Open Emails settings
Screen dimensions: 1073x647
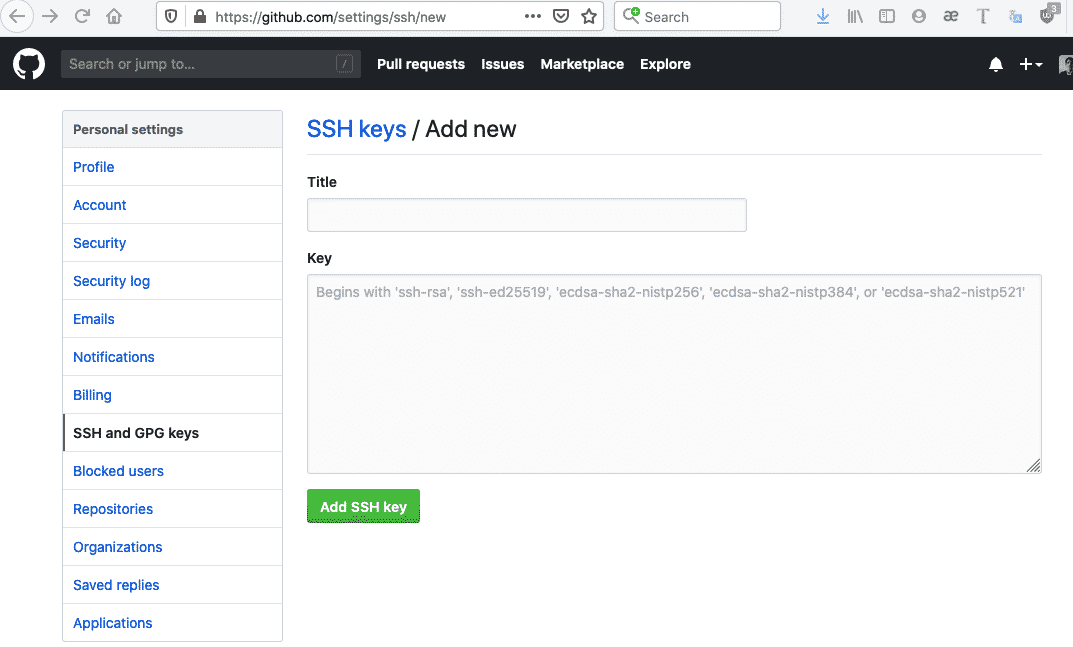coord(172,319)
